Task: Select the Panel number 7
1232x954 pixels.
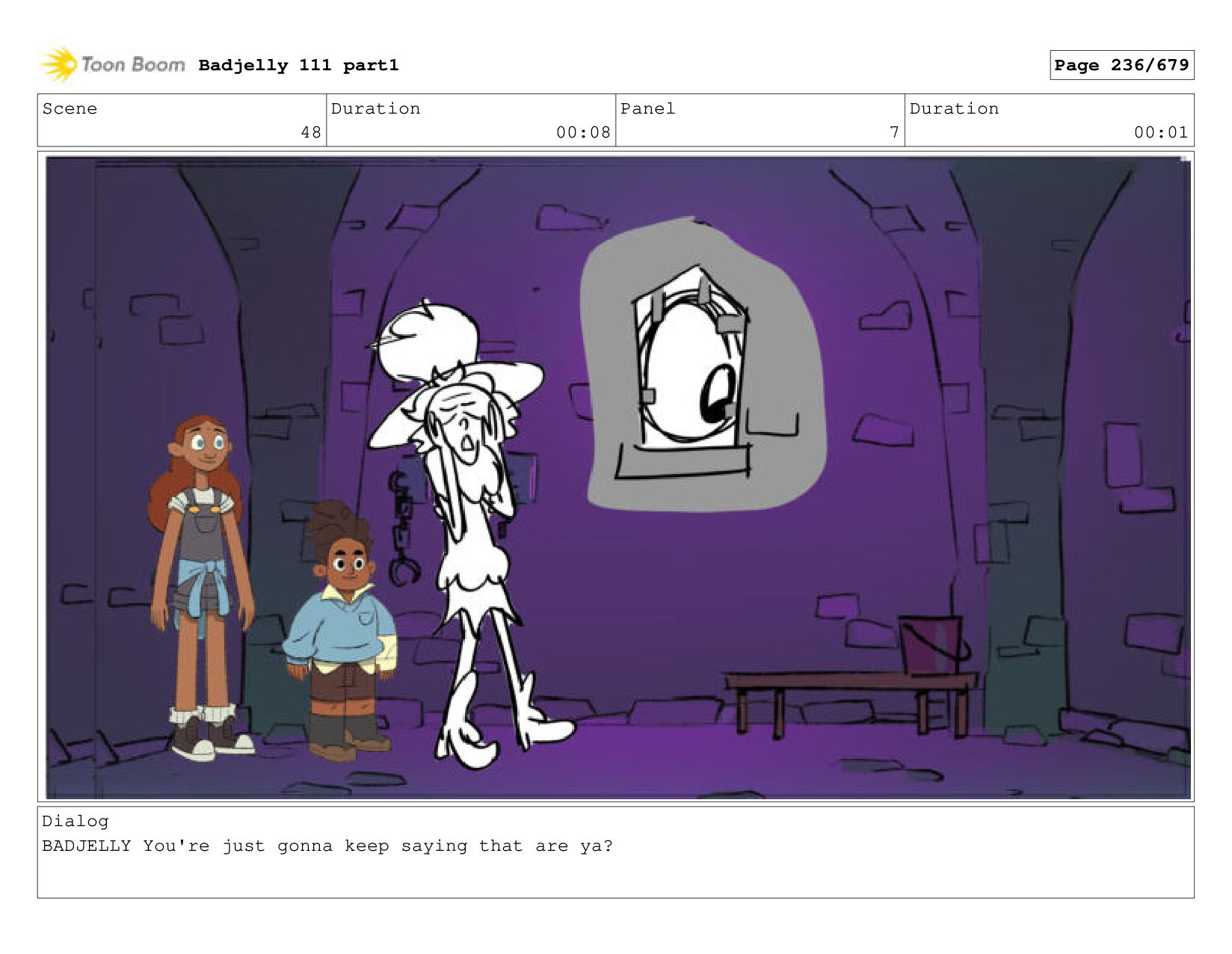Action: point(894,132)
